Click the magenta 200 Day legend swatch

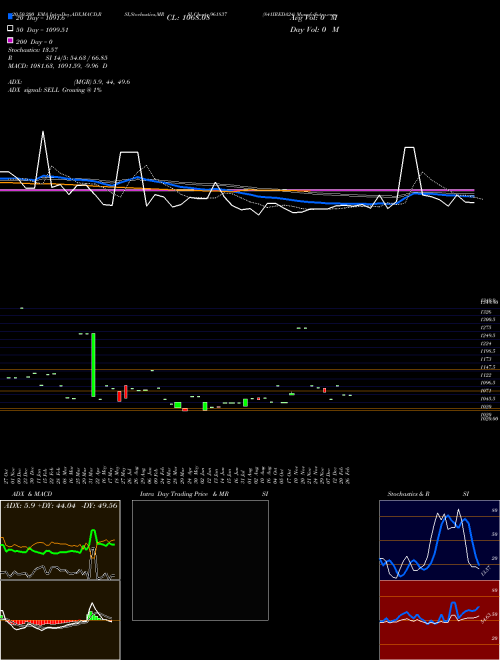[10, 40]
